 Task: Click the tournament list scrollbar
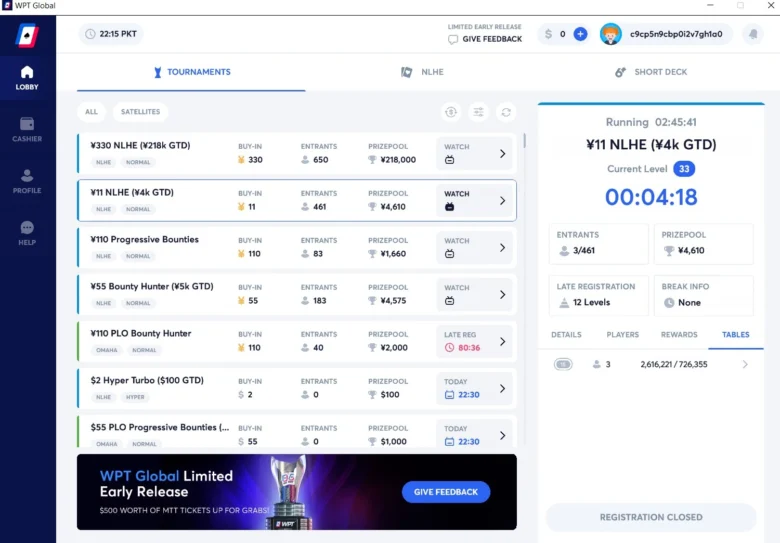click(524, 141)
